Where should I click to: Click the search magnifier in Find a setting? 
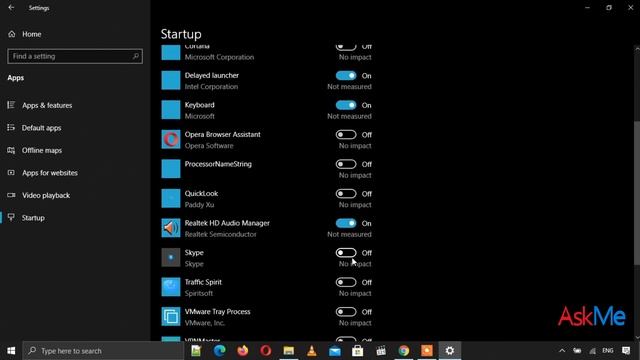click(x=136, y=56)
